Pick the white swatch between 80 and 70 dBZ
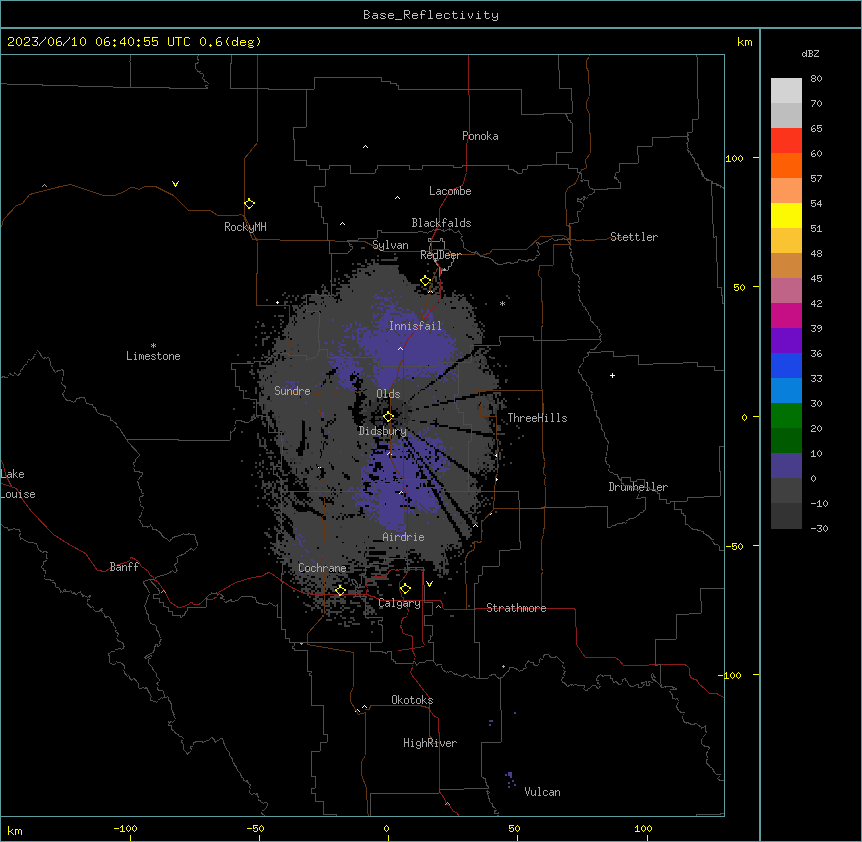 (x=786, y=91)
